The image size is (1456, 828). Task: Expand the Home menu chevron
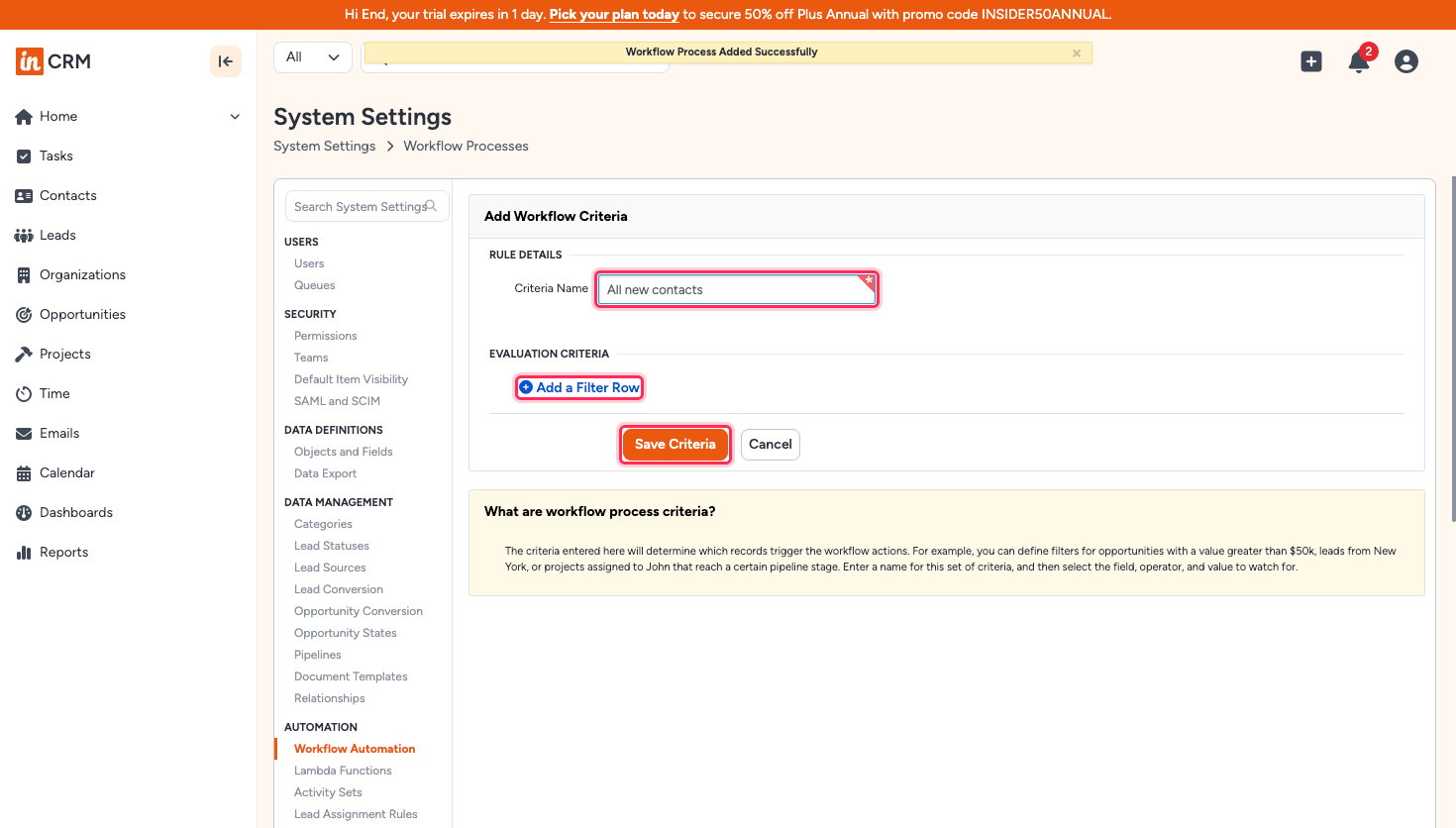point(235,117)
